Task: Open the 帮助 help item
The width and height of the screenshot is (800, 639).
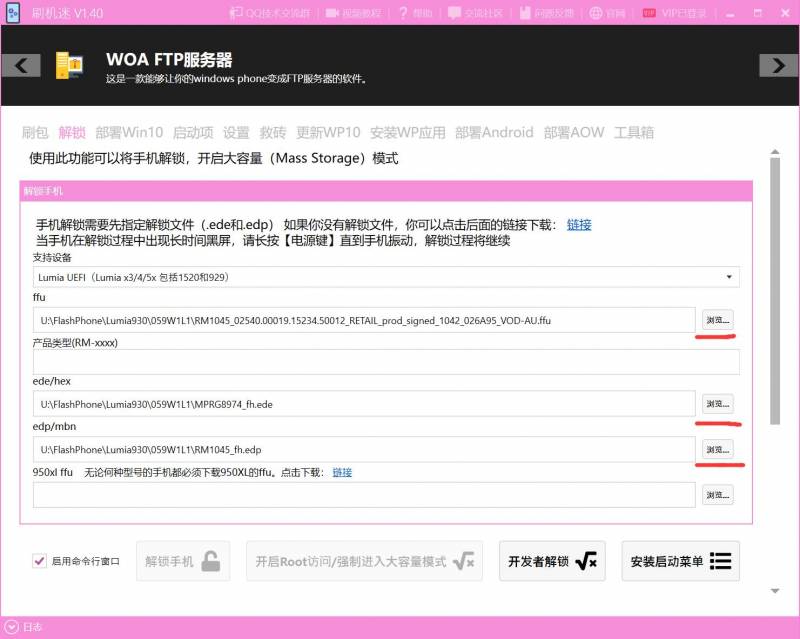Action: pos(415,13)
